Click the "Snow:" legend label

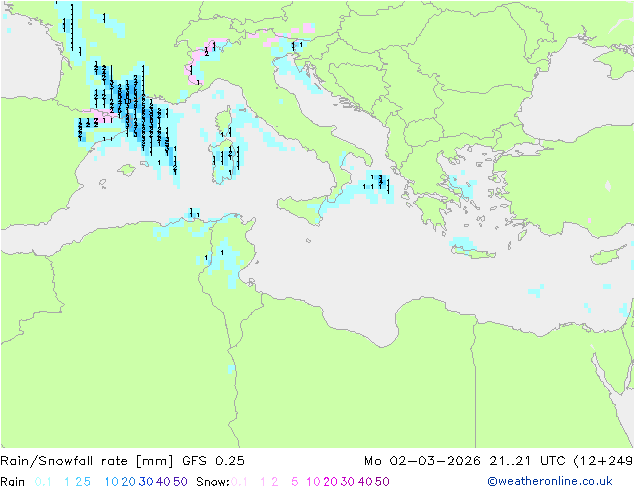click(213, 482)
